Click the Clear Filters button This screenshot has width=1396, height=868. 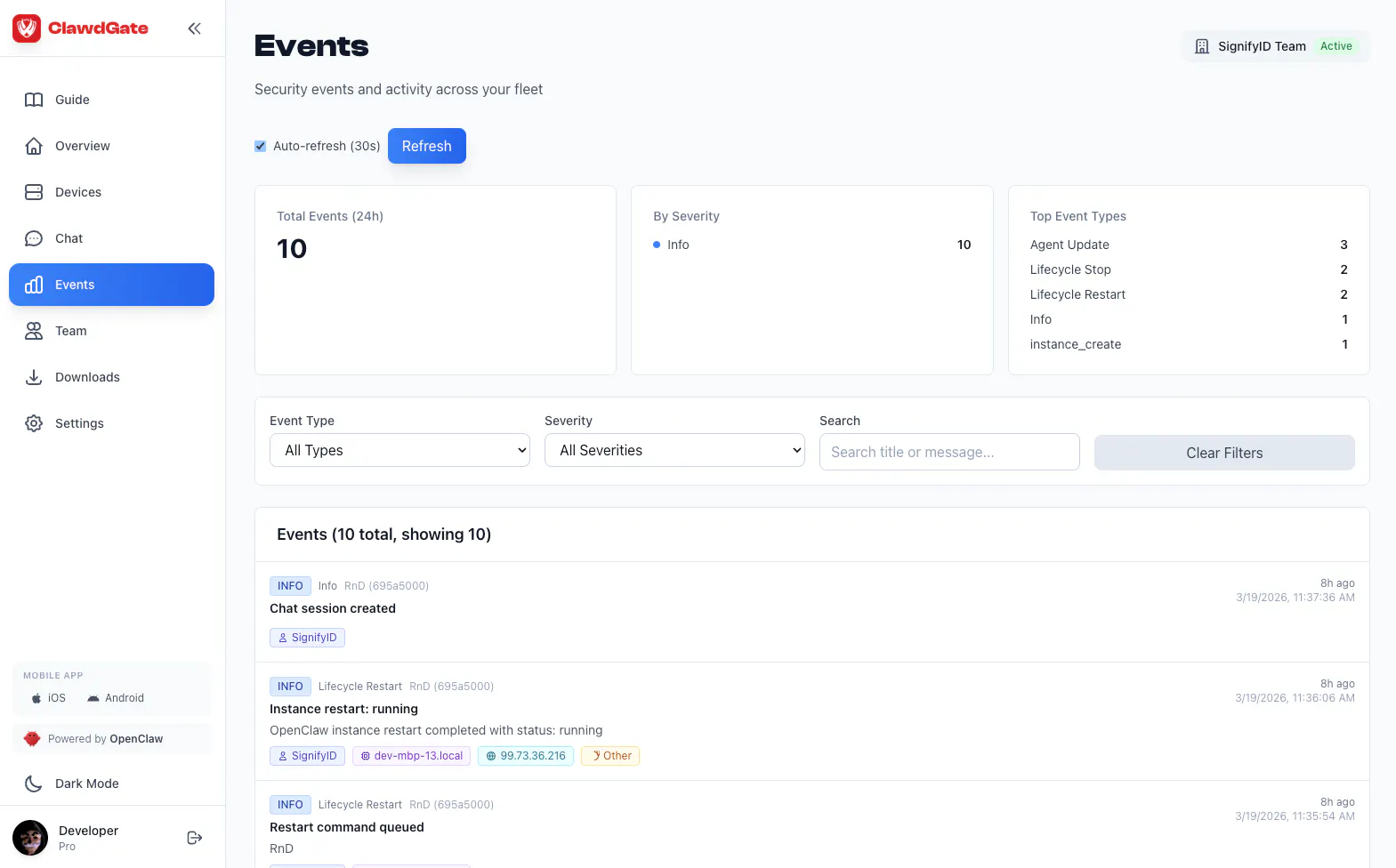(x=1224, y=453)
